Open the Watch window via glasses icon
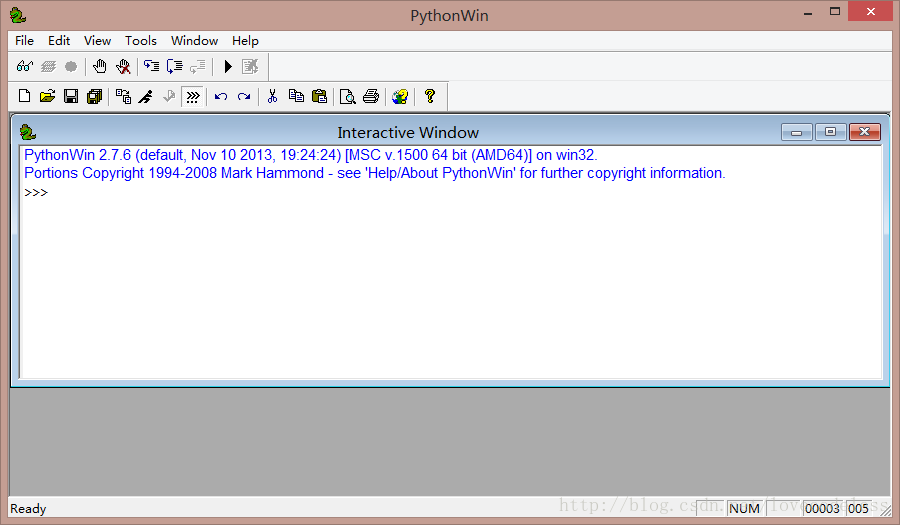The width and height of the screenshot is (900, 525). (25, 67)
